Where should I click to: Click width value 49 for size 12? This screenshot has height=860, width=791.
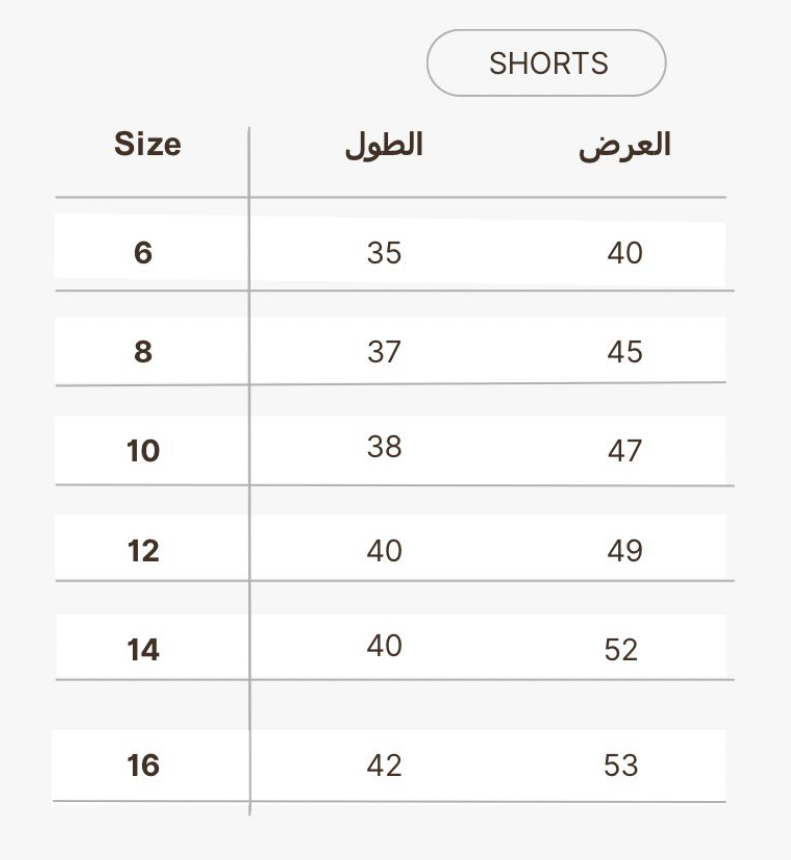[x=625, y=551]
